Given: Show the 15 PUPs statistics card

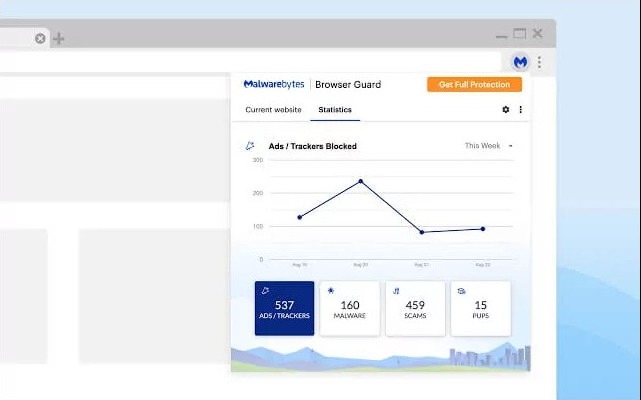Looking at the screenshot, I should (481, 308).
